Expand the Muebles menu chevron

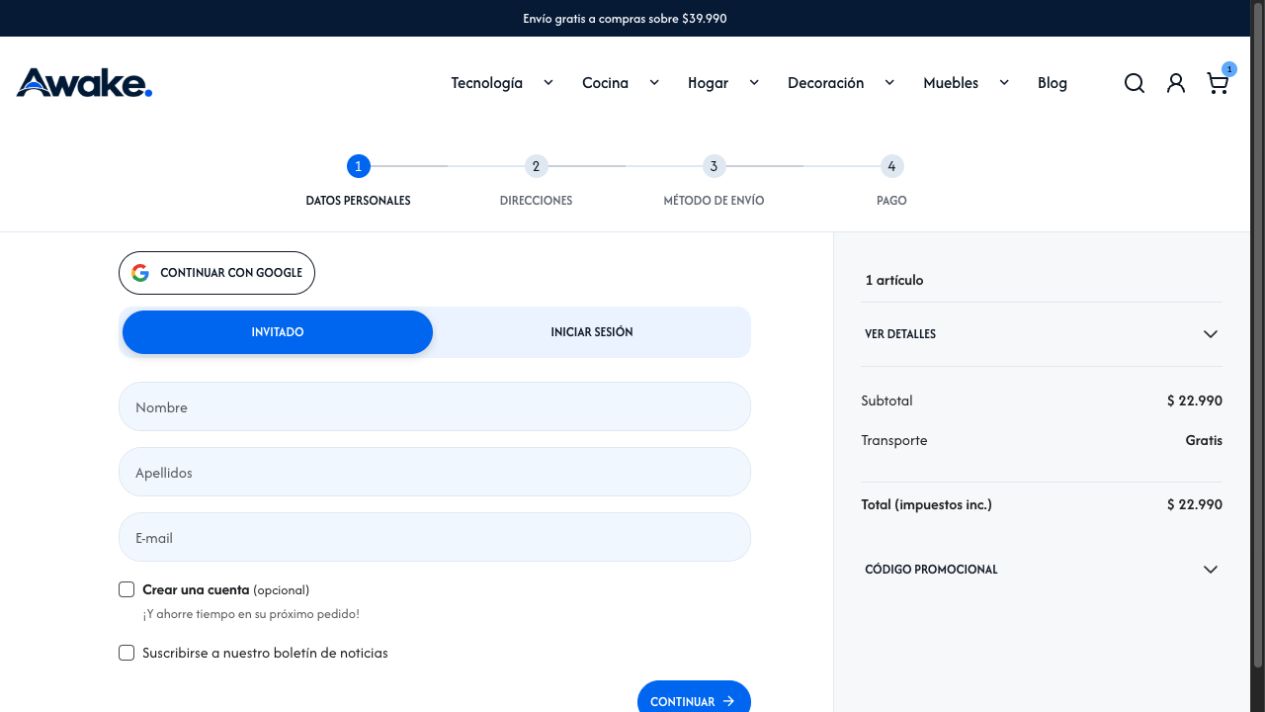1004,83
